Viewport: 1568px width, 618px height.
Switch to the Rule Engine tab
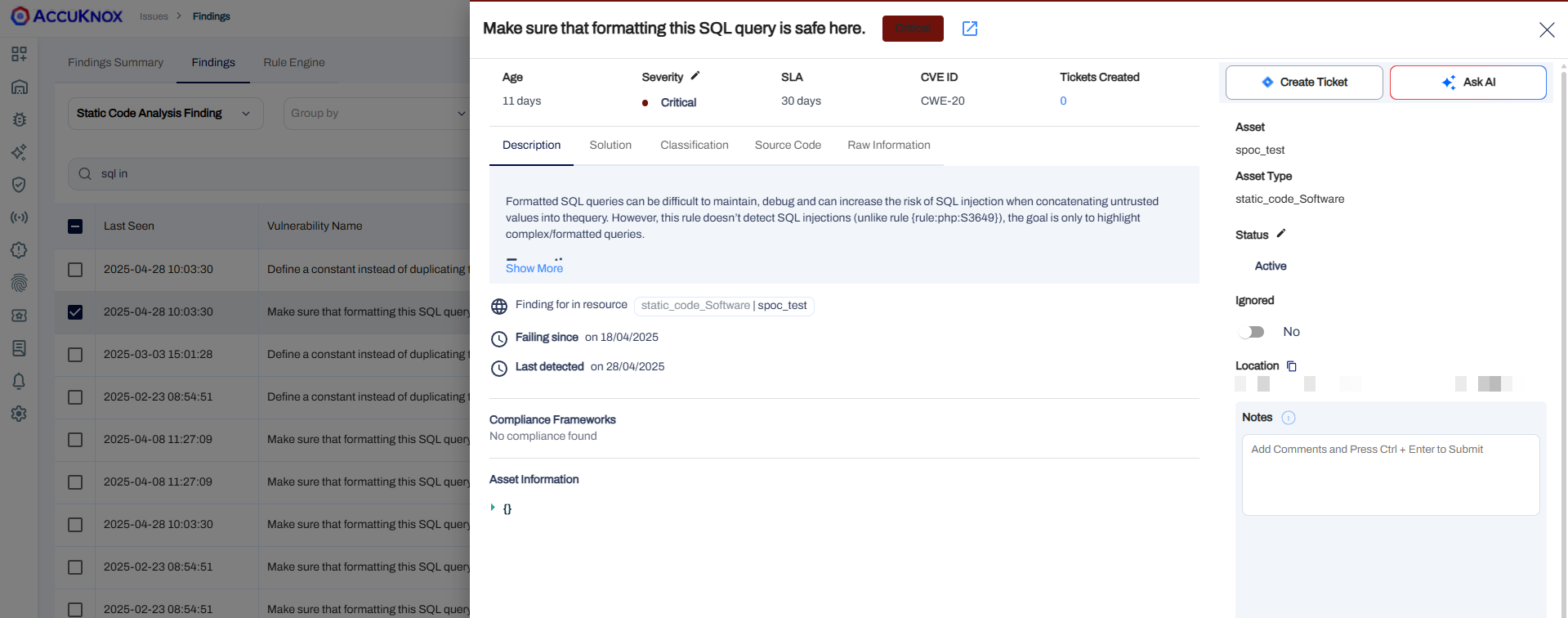click(x=294, y=62)
